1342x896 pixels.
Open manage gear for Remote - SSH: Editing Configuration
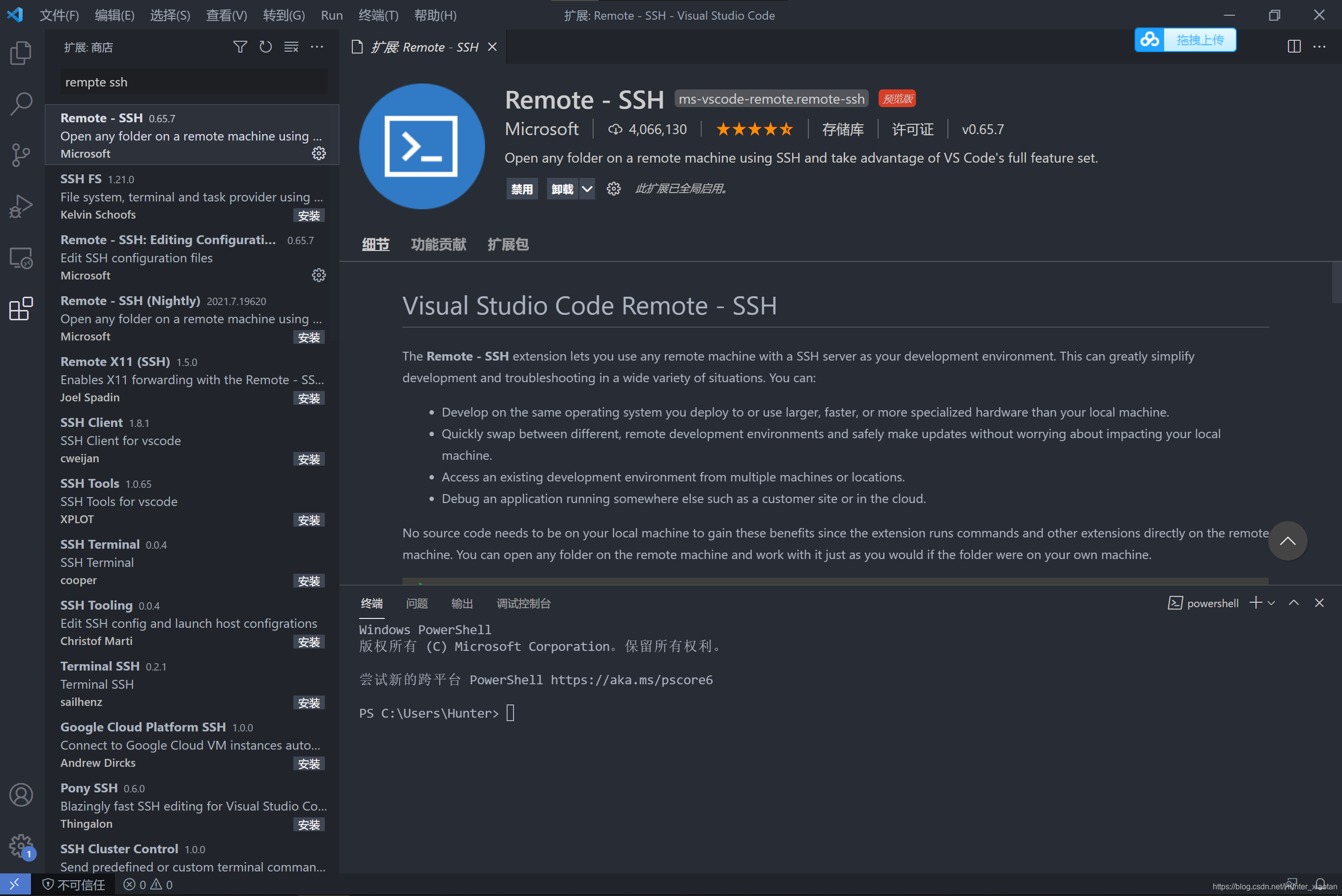(x=319, y=276)
